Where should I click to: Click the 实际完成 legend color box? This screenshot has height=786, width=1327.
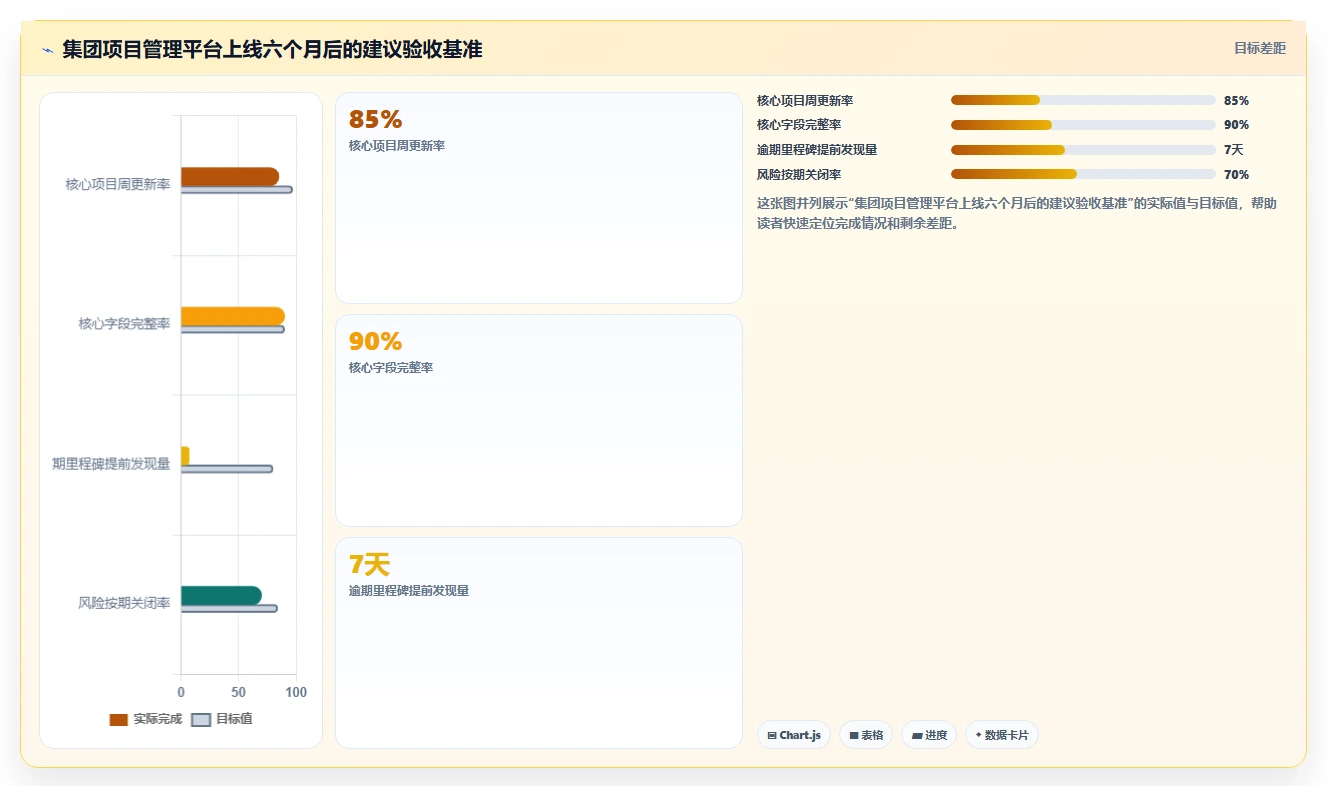[x=119, y=720]
